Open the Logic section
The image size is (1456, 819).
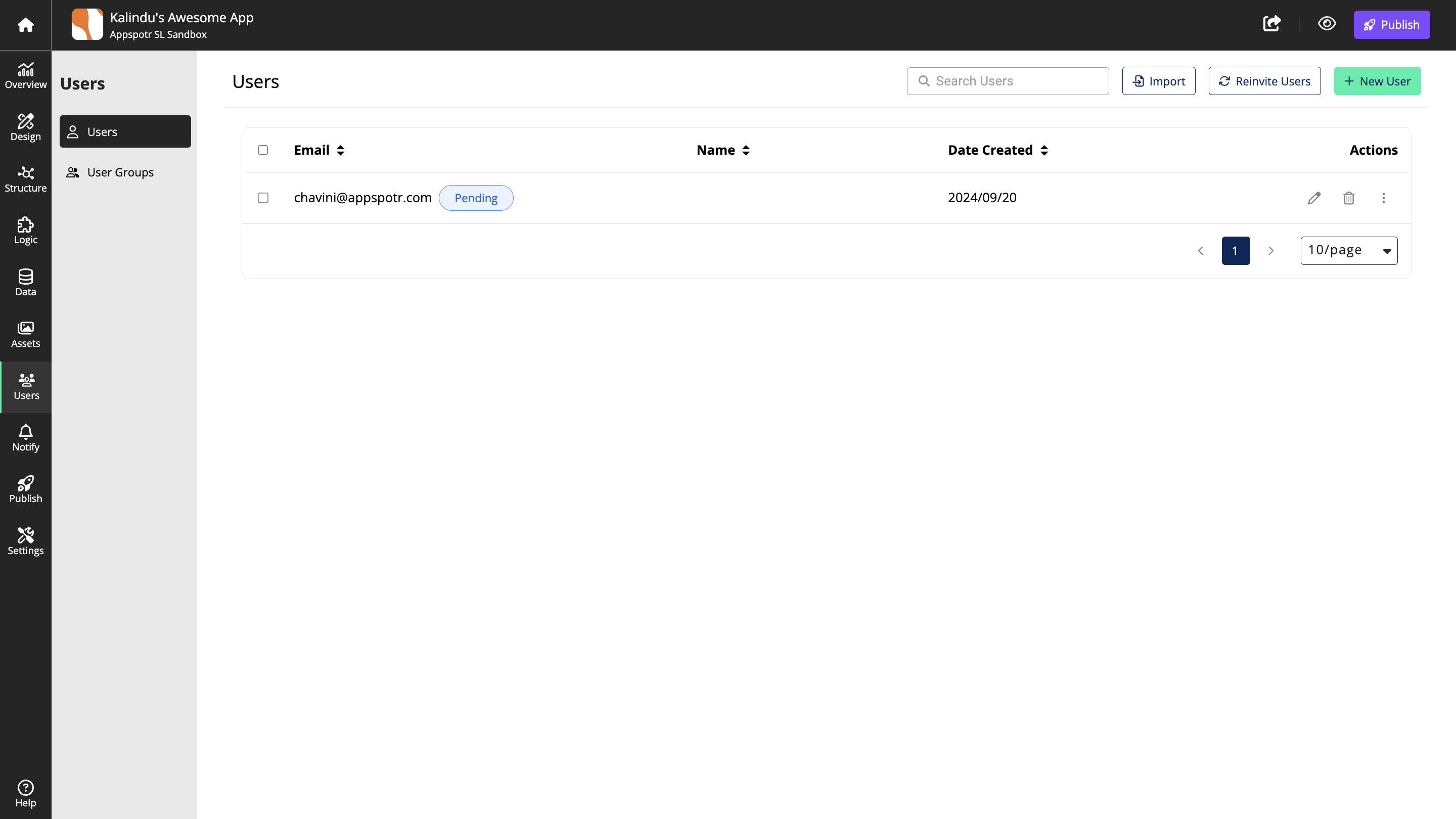25,231
